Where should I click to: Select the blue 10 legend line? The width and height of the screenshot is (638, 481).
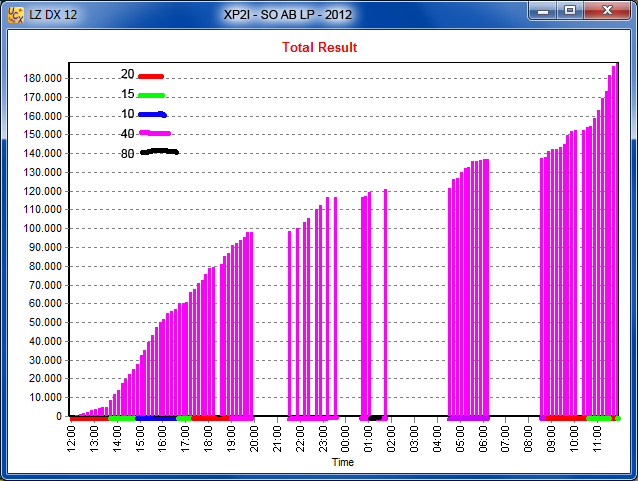click(152, 114)
